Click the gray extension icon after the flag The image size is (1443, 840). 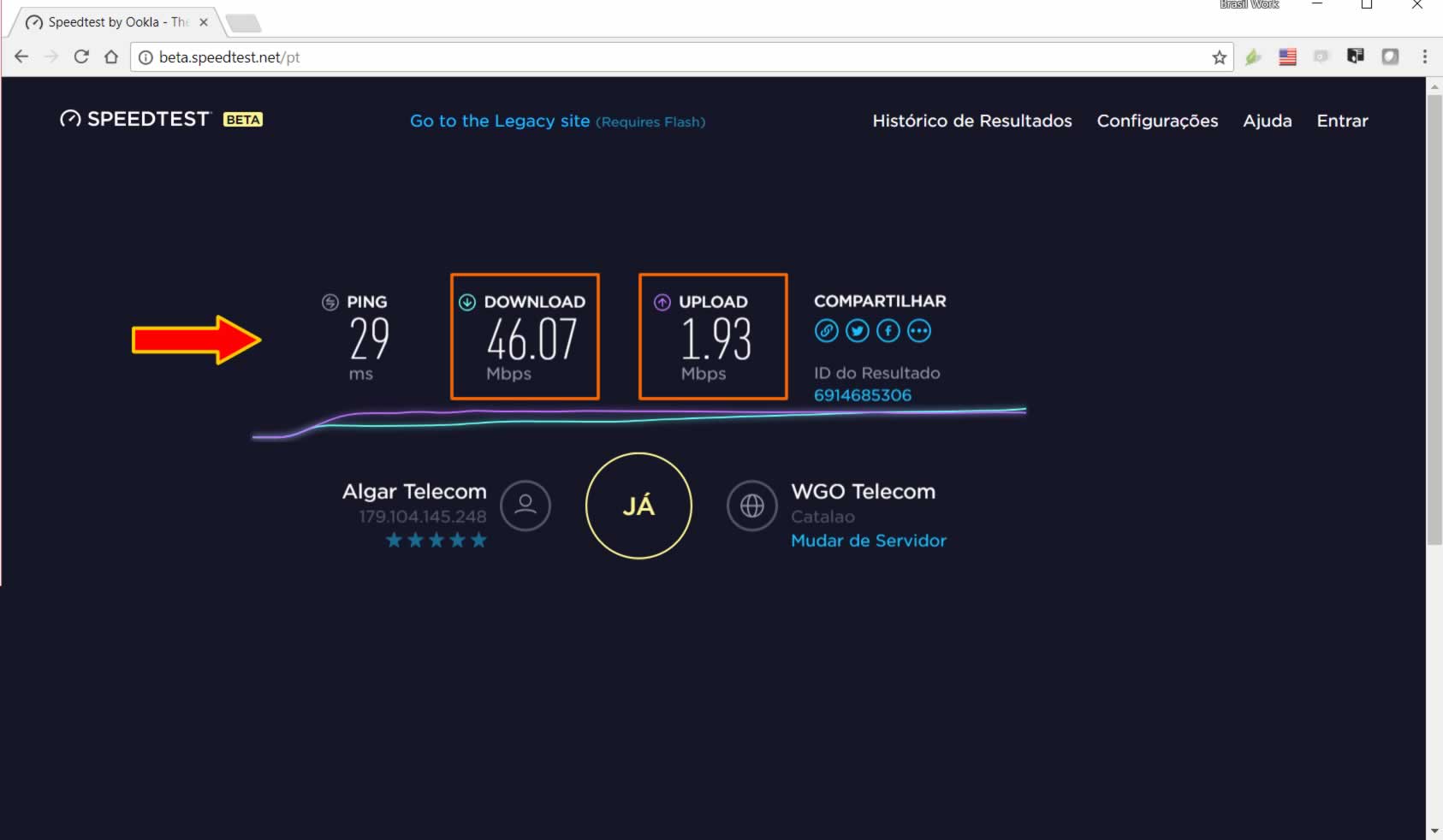pyautogui.click(x=1321, y=56)
